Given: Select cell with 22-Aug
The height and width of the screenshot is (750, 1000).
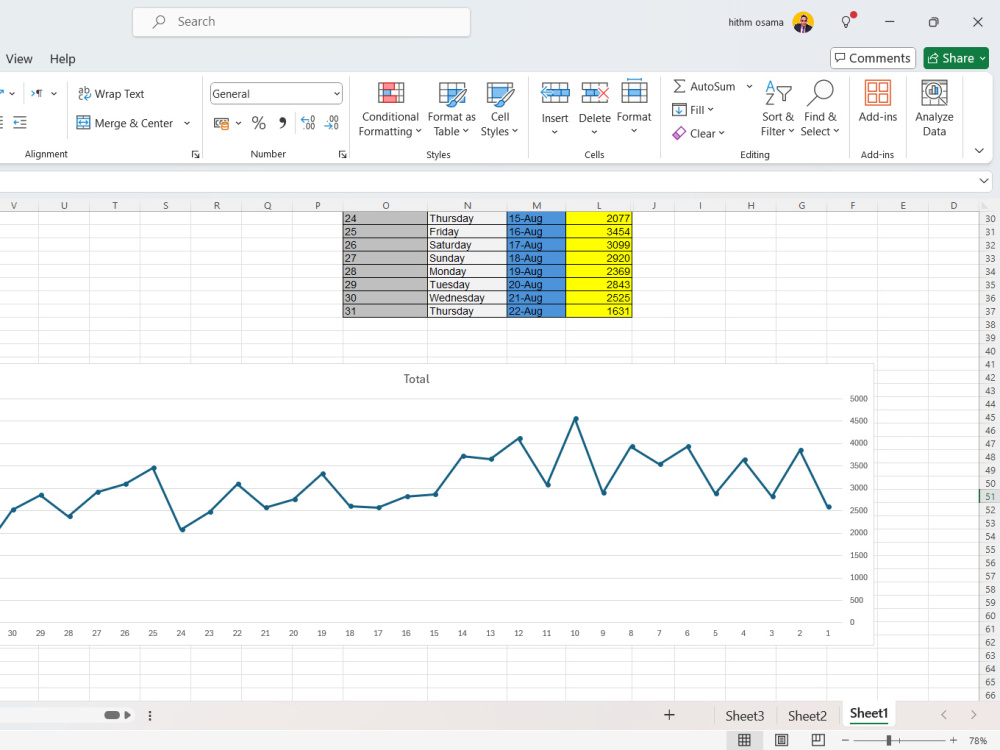Looking at the screenshot, I should point(536,311).
